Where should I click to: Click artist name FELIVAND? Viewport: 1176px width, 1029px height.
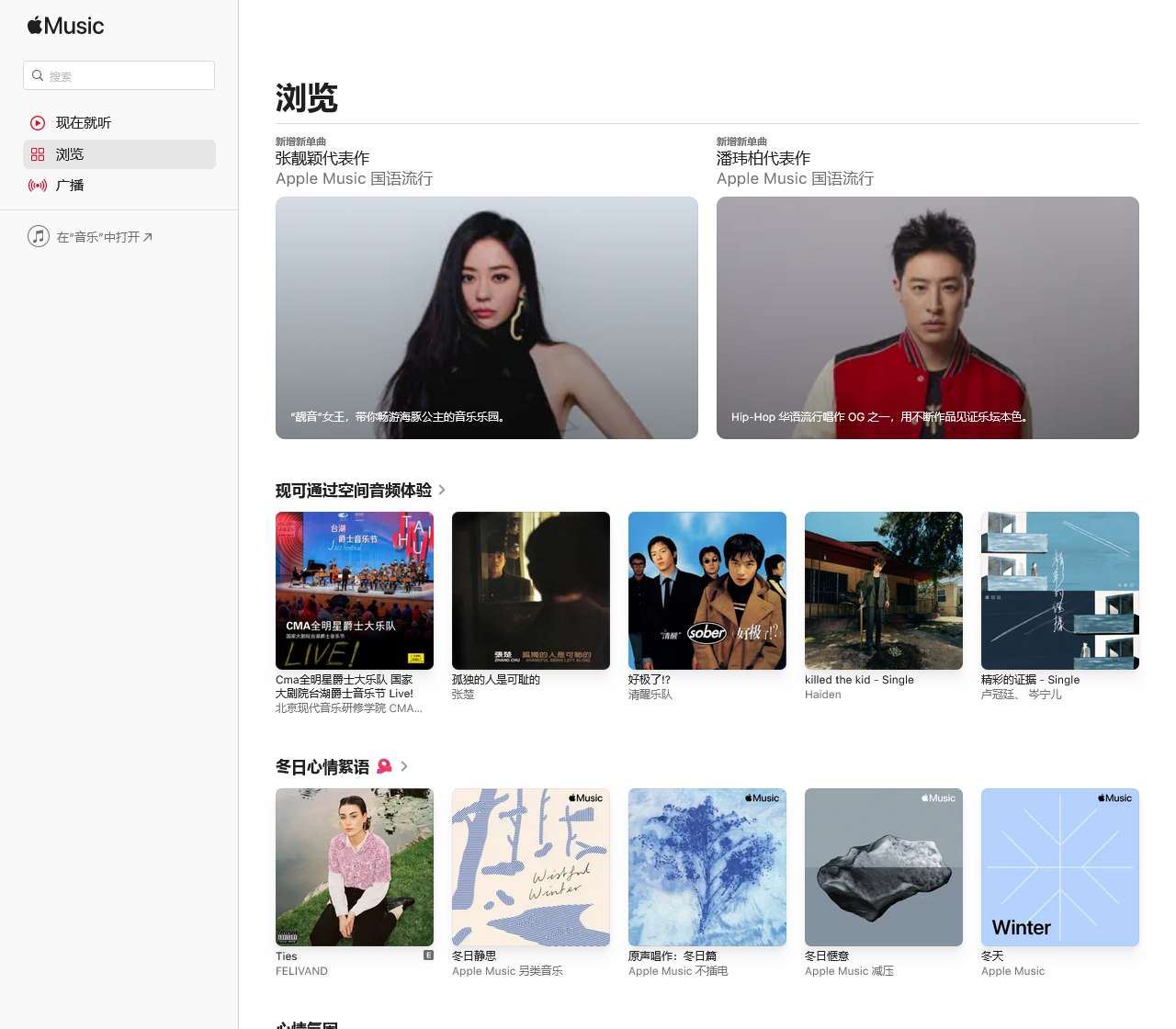point(301,971)
